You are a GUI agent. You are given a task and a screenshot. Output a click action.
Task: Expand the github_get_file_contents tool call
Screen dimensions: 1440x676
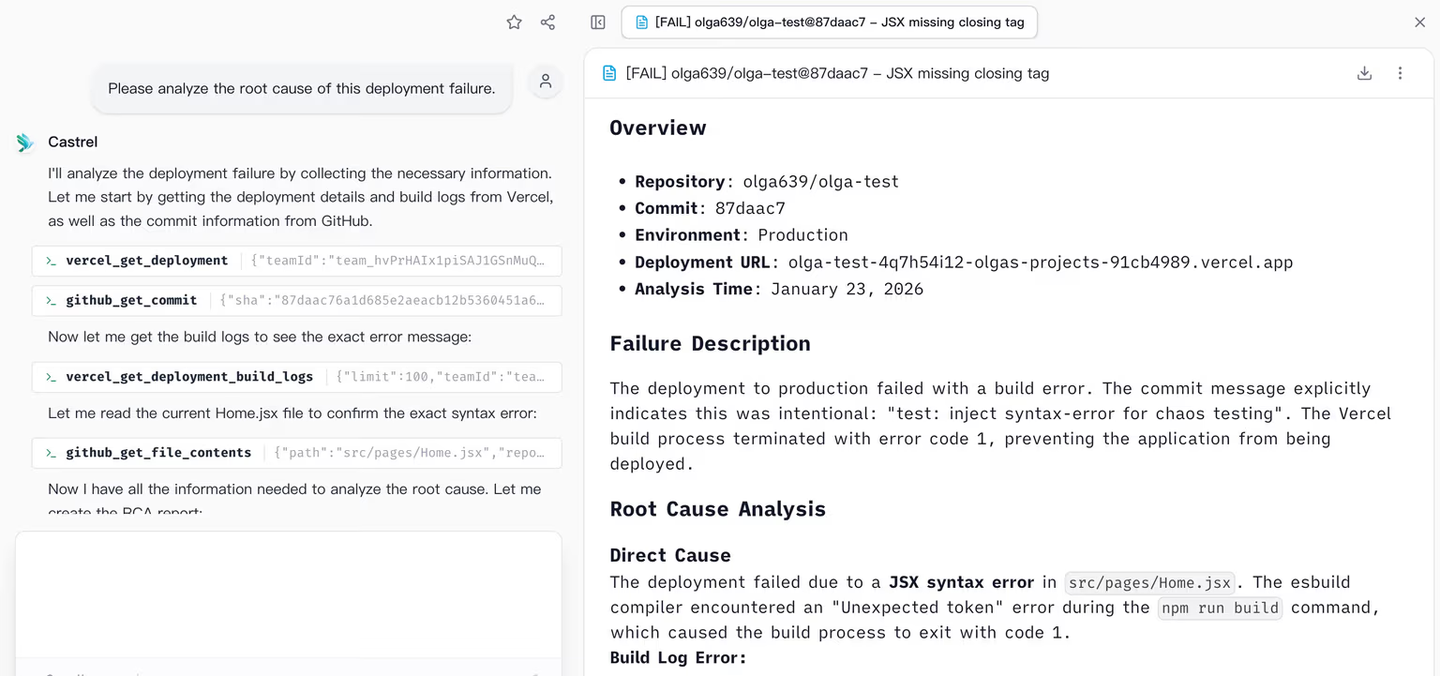pos(297,453)
